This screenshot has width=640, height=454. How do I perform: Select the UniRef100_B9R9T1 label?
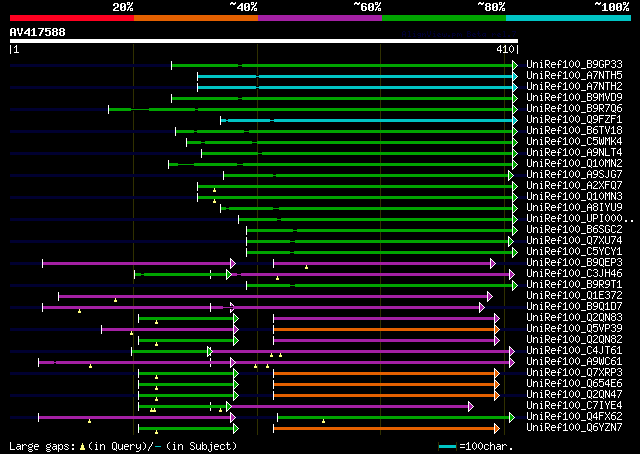click(574, 285)
